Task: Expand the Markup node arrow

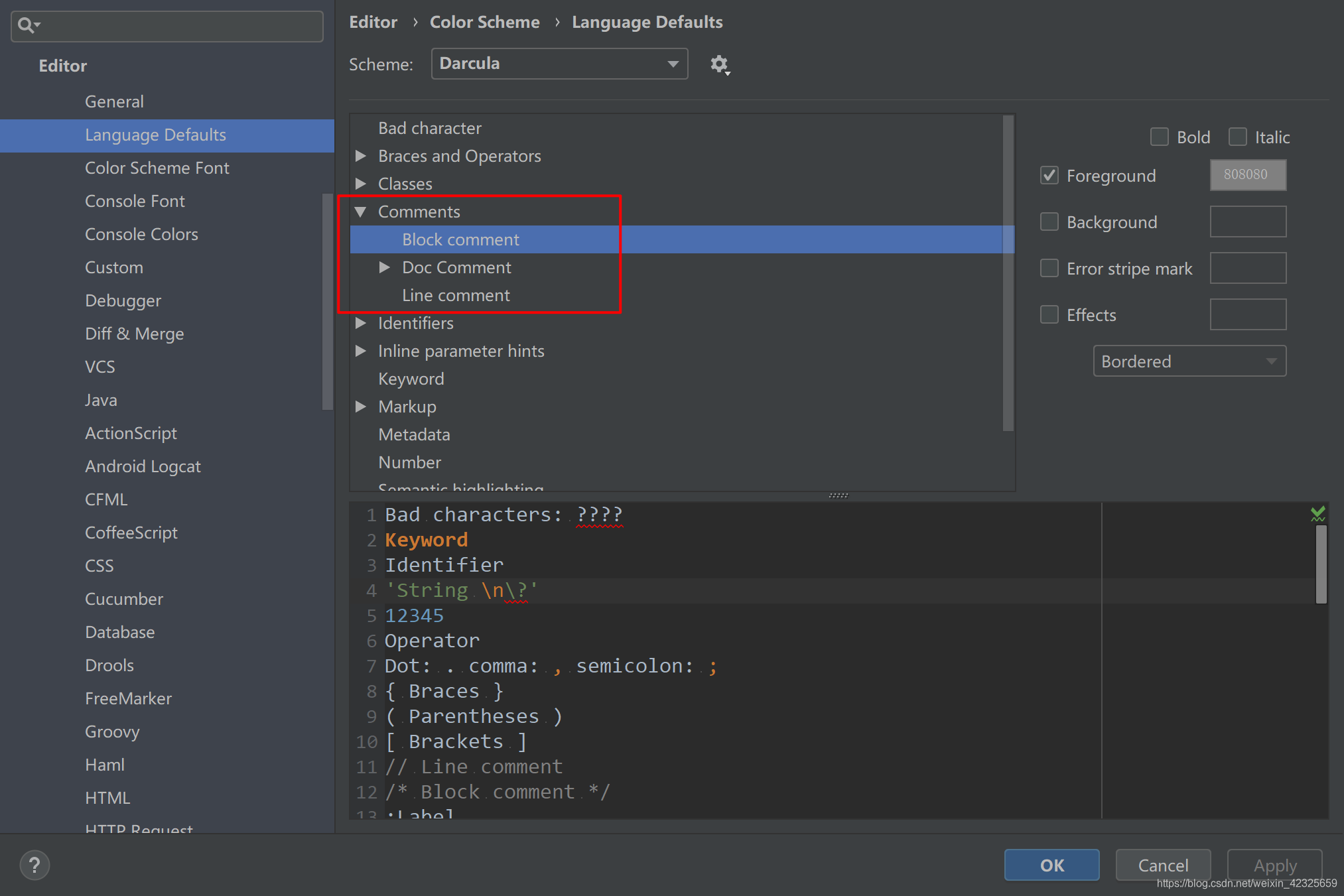Action: pos(361,407)
